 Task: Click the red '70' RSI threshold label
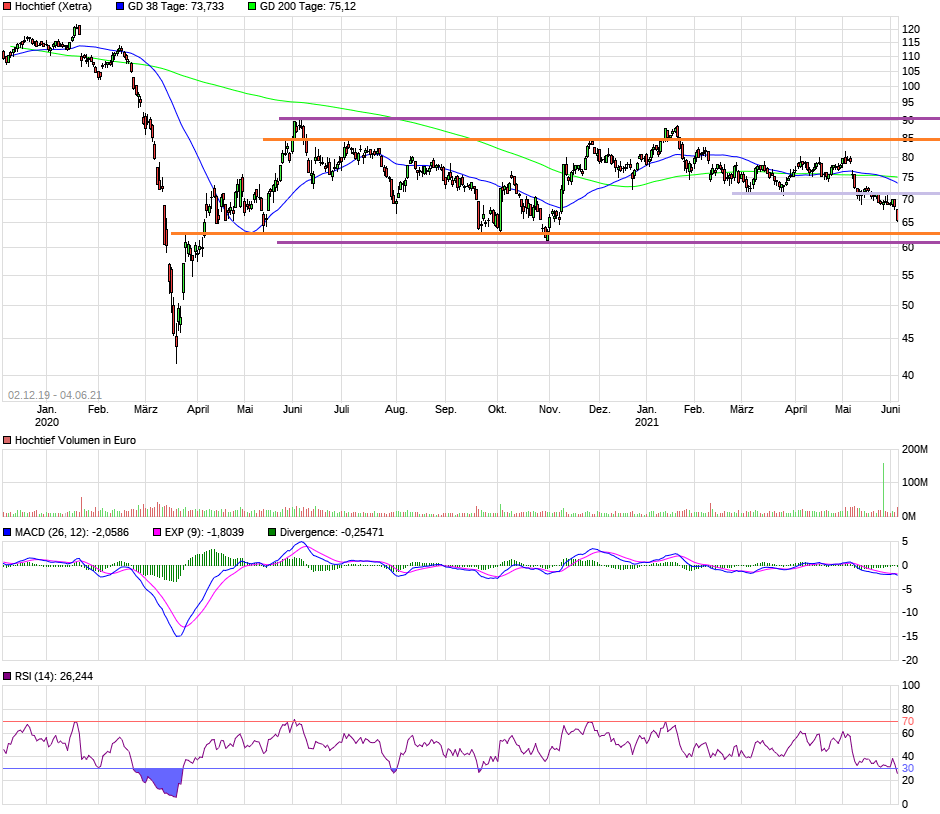[x=908, y=722]
